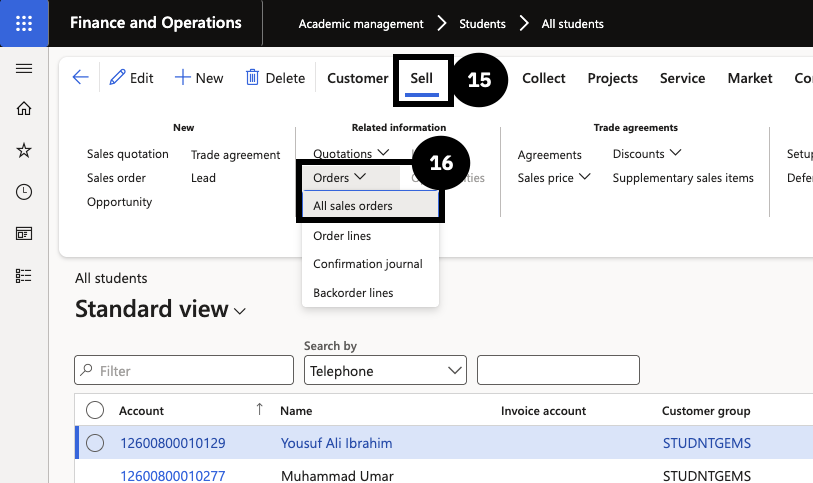This screenshot has width=813, height=483.
Task: Expand the Quotations dropdown
Action: [x=351, y=153]
